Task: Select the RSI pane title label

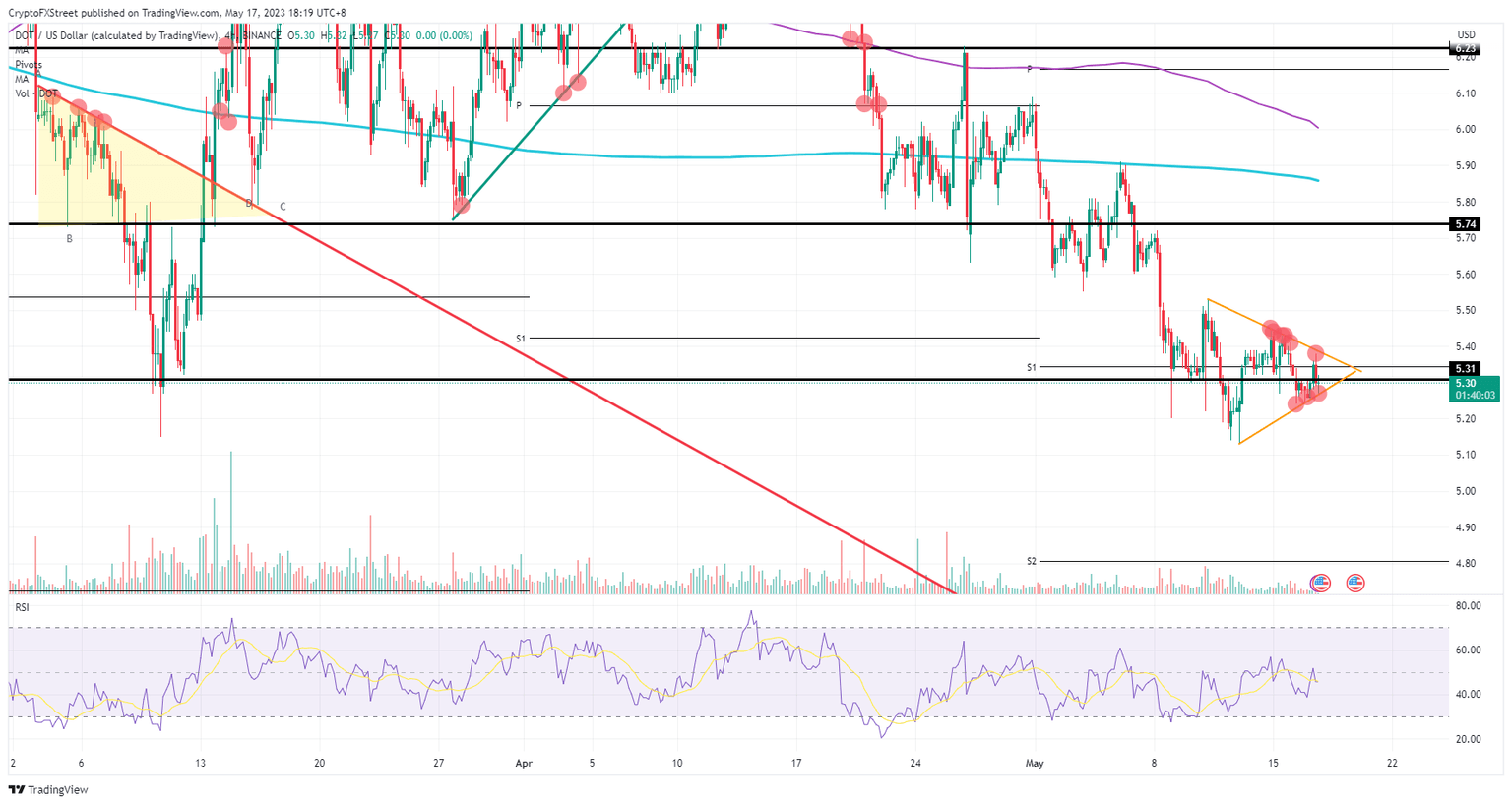Action: click(20, 607)
